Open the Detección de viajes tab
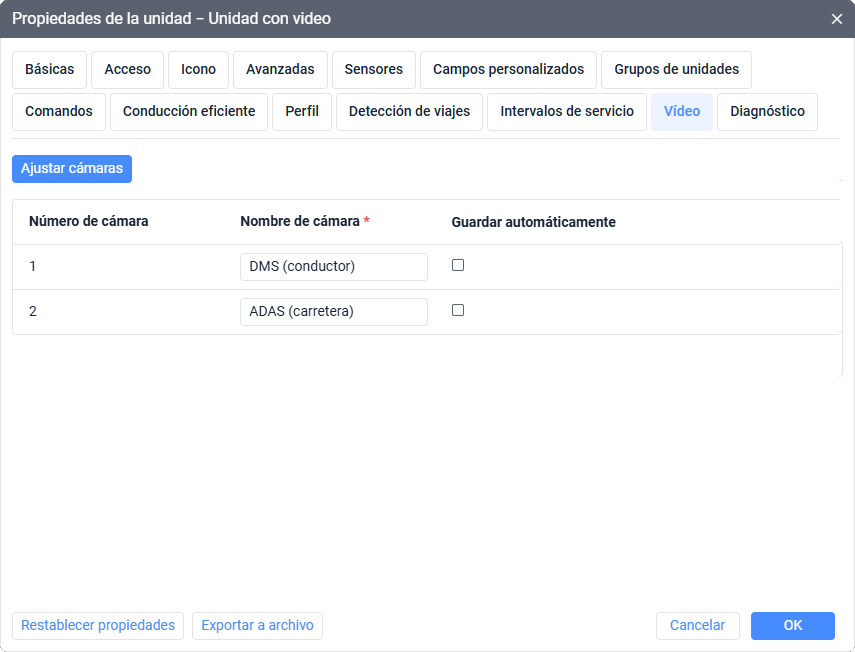The width and height of the screenshot is (855, 652). click(x=410, y=112)
